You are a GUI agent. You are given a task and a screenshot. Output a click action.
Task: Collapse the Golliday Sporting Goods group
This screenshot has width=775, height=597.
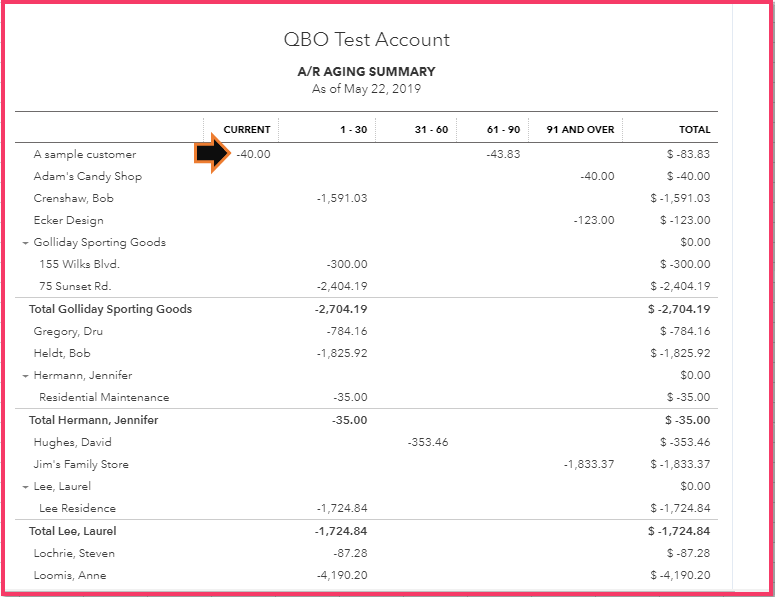pyautogui.click(x=25, y=243)
